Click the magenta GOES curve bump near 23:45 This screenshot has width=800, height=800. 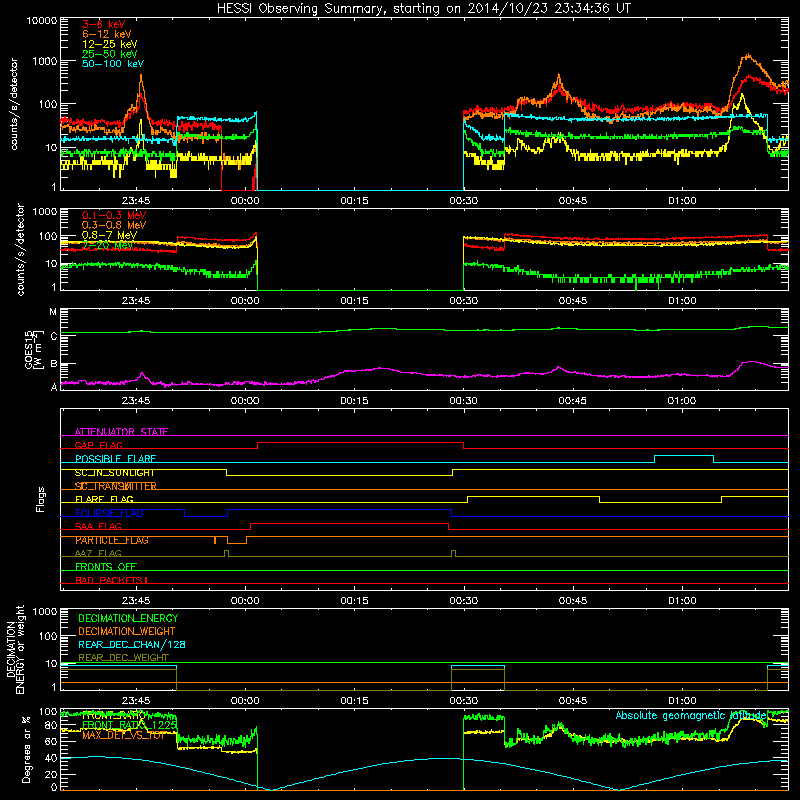(142, 375)
